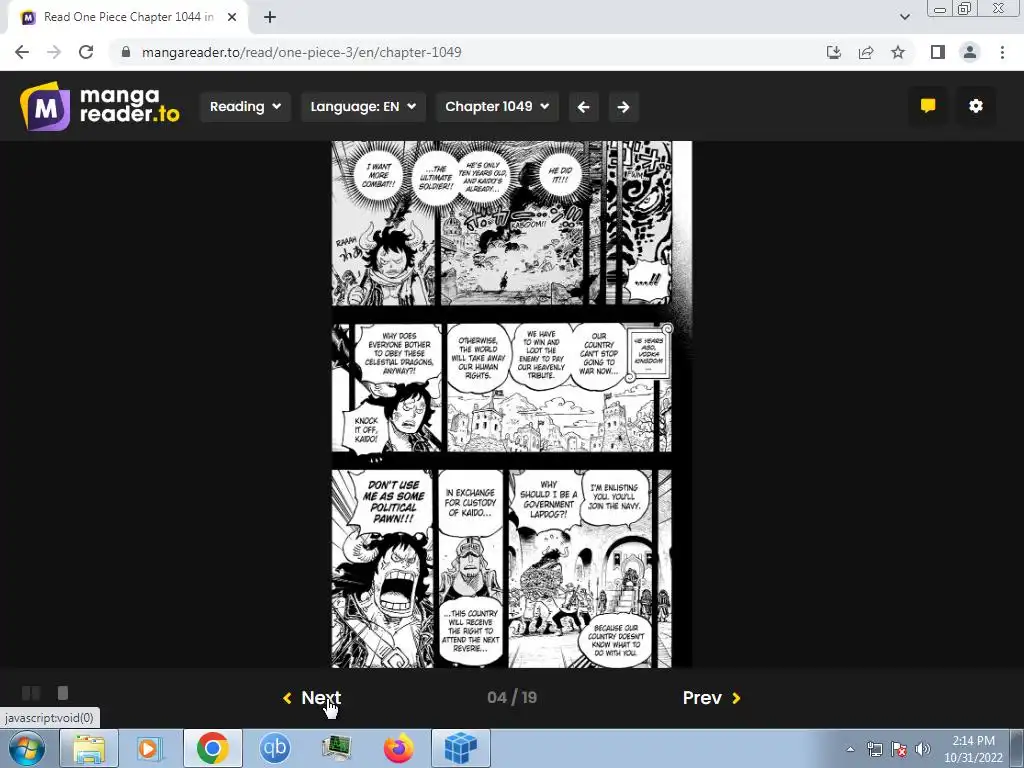
Task: Click the MangaReader.to logo
Action: pyautogui.click(x=99, y=106)
